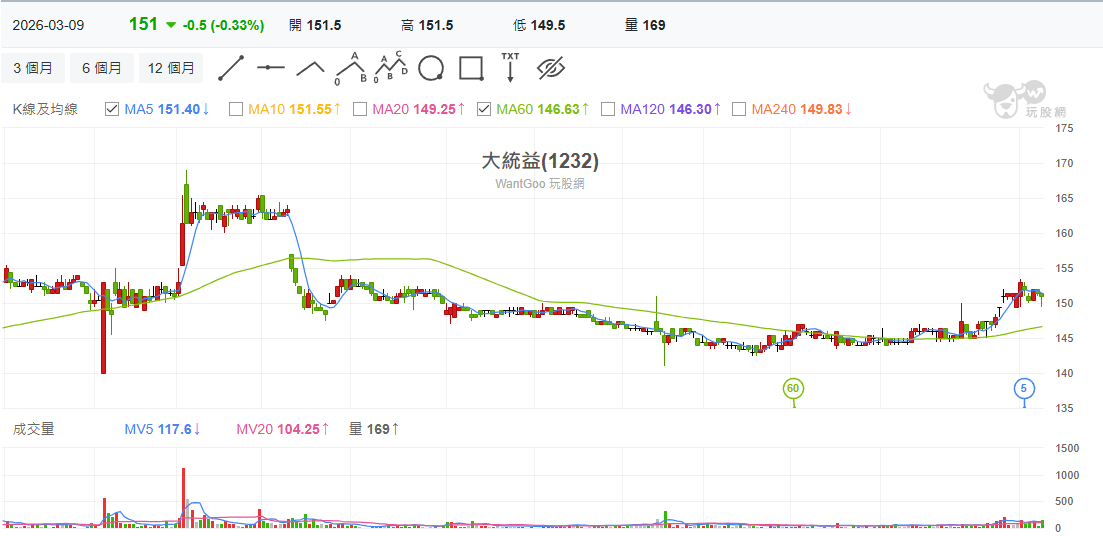Choose the 0-A-B-C-D wave pattern tool
The image size is (1103, 536).
(x=390, y=68)
